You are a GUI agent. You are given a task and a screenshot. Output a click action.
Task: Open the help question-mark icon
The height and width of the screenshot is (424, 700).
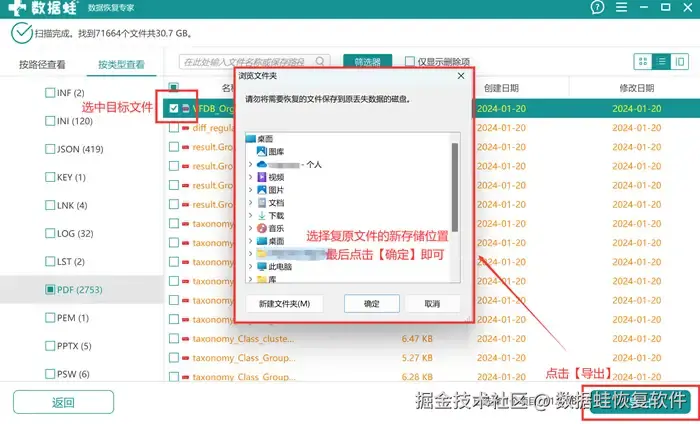point(597,7)
